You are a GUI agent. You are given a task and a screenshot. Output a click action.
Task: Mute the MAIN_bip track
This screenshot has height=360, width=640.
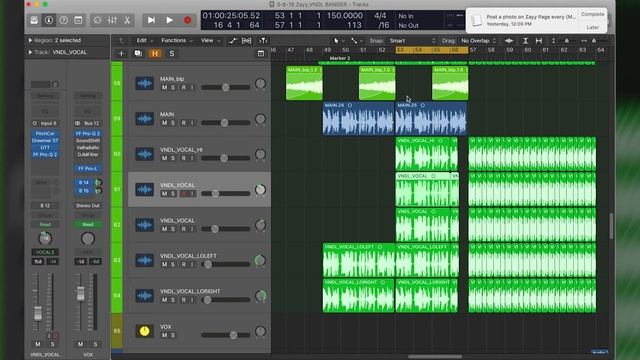[x=164, y=87]
